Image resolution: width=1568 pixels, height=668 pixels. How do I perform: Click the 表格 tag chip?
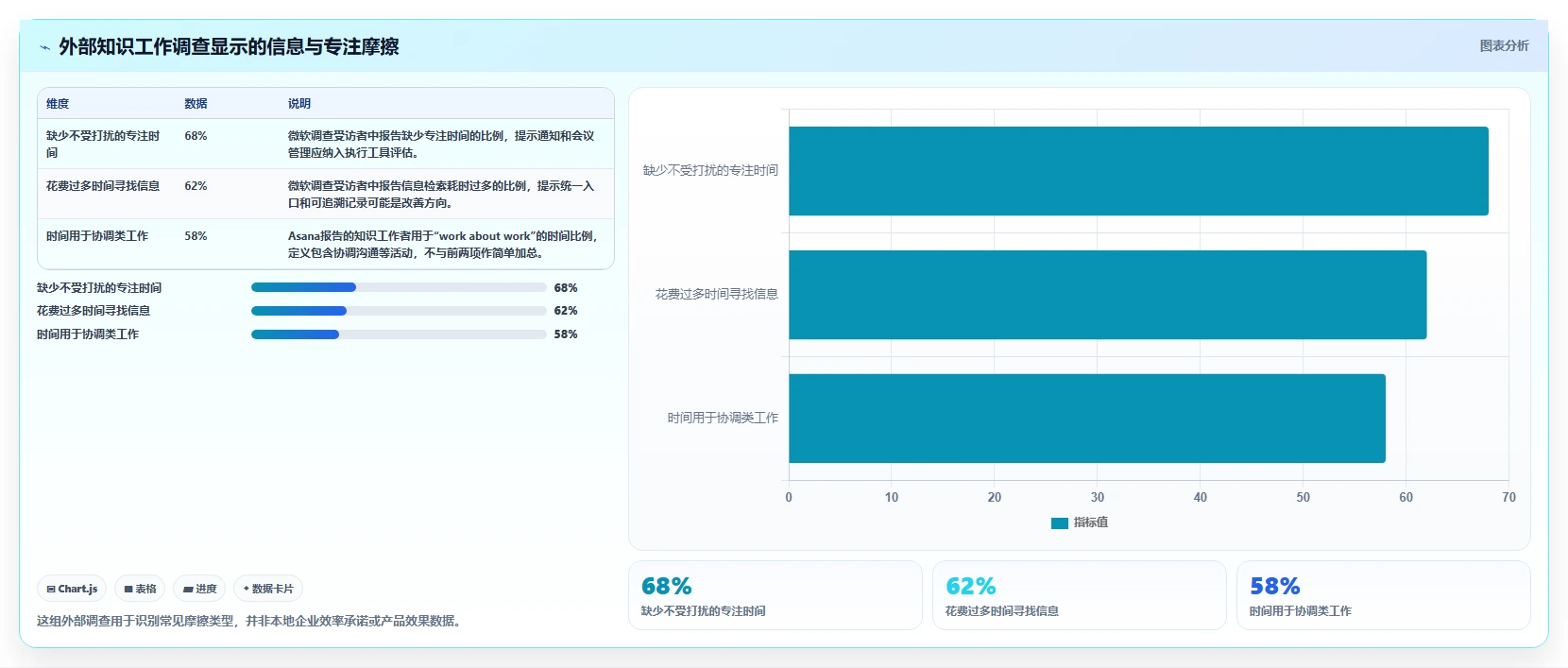140,589
